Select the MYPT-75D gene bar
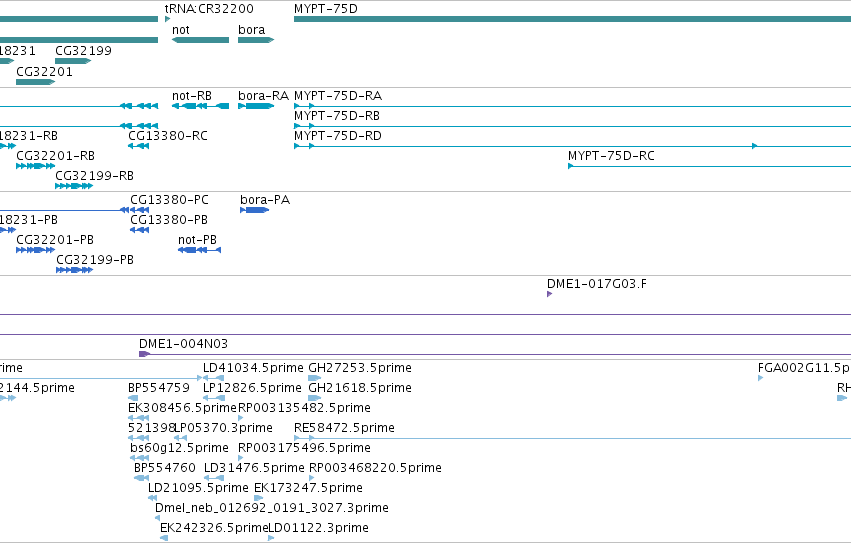Image resolution: width=851 pixels, height=543 pixels. point(573,19)
